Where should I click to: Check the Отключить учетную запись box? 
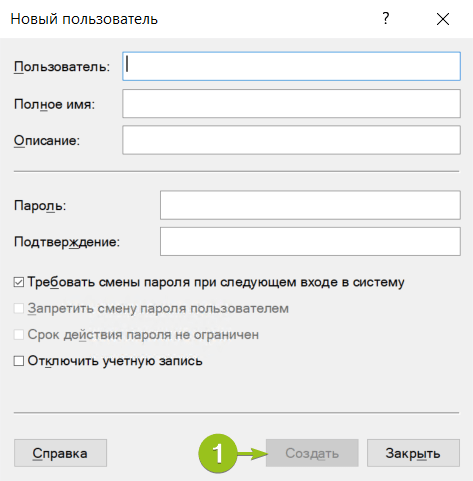[19, 361]
